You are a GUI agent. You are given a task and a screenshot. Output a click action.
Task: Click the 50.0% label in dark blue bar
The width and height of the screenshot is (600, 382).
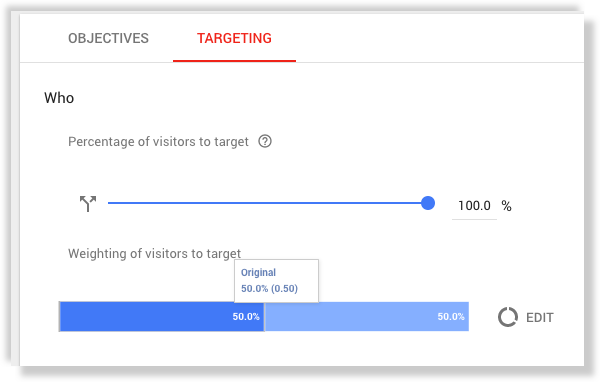click(x=246, y=317)
